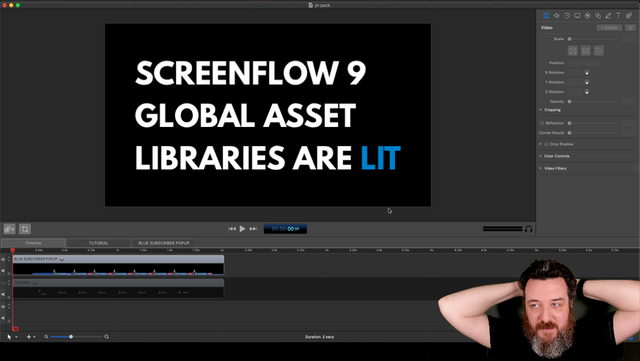
Task: Enable the Drop Shadow checkbox
Action: pyautogui.click(x=546, y=144)
